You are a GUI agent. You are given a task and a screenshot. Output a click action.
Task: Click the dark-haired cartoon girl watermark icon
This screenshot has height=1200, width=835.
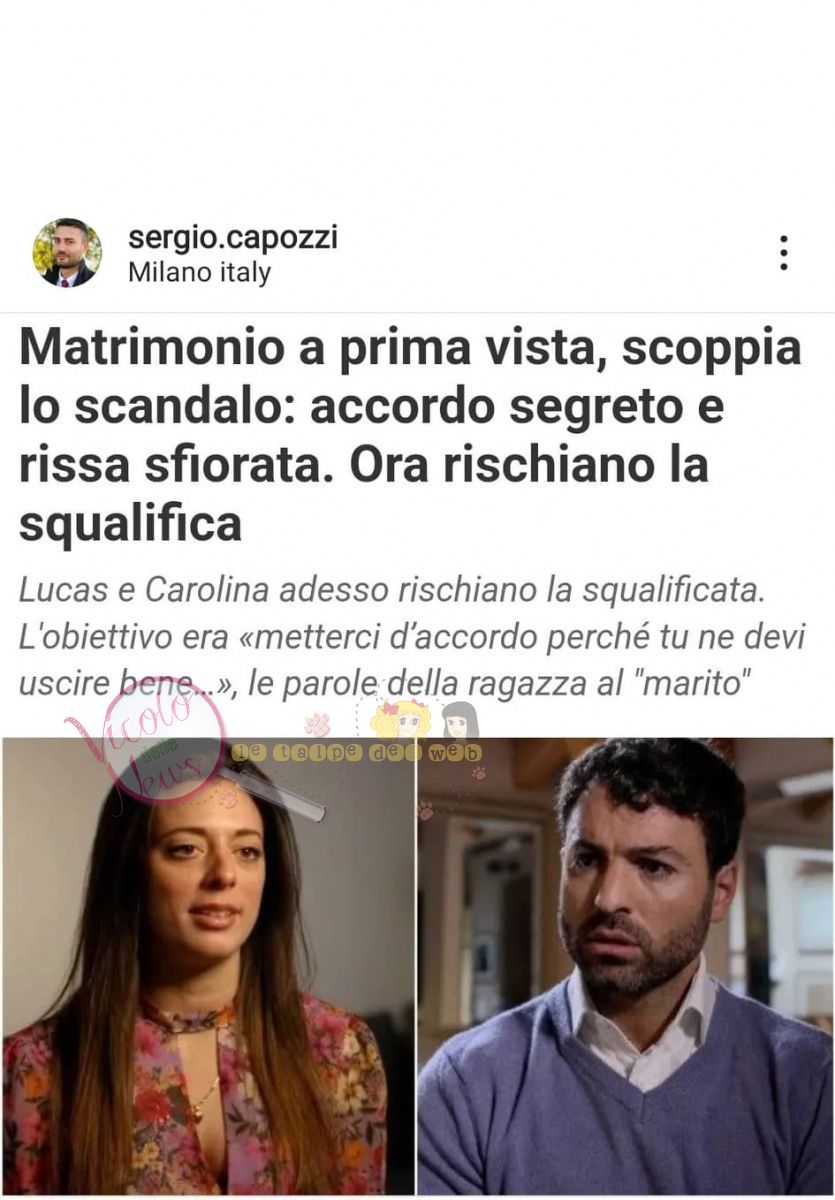tap(460, 720)
